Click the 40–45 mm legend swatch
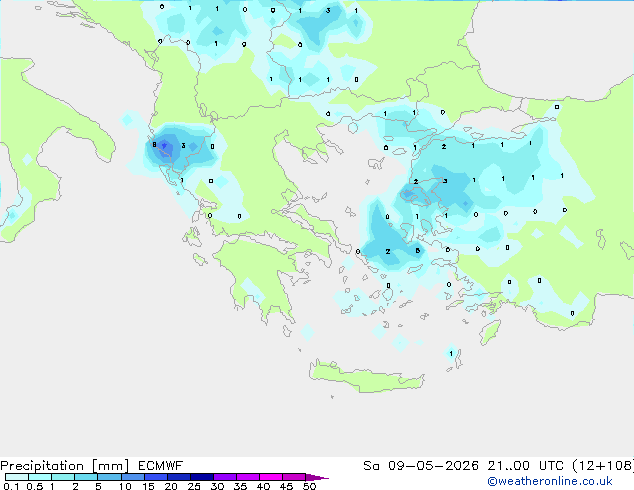Screen dimensions: 634x490 point(271,477)
